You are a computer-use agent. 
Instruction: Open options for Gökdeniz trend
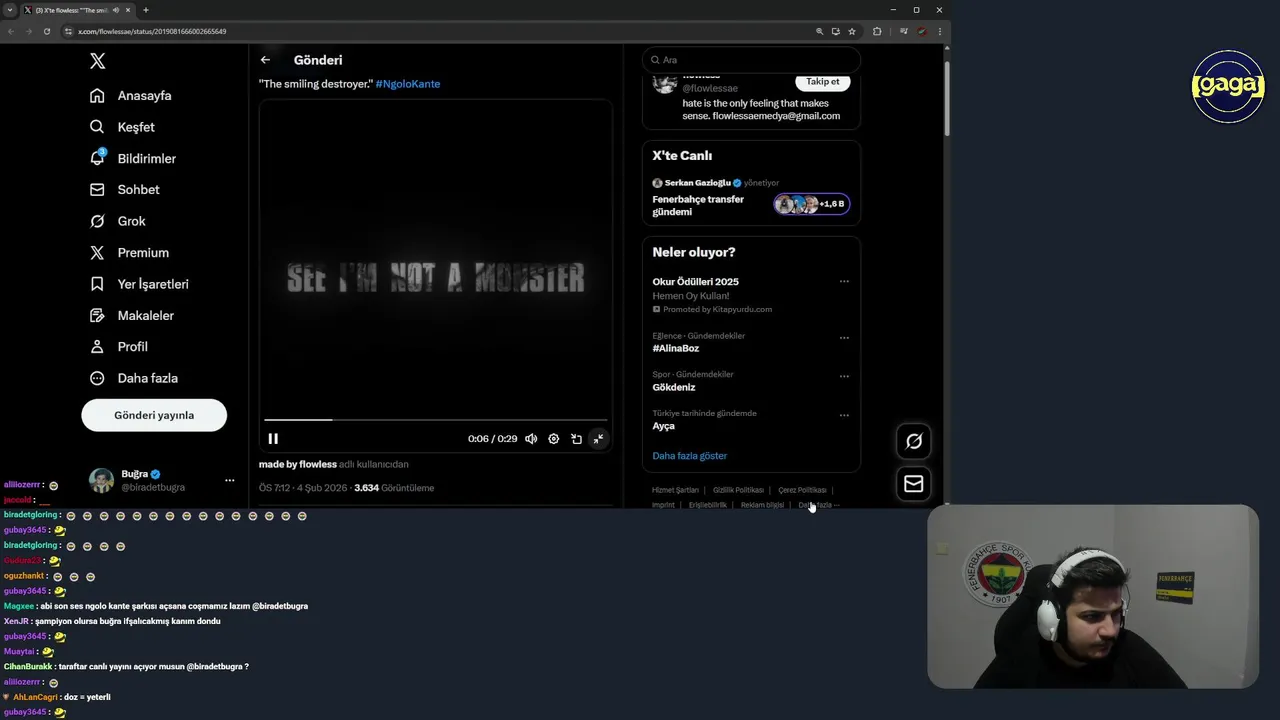click(844, 377)
